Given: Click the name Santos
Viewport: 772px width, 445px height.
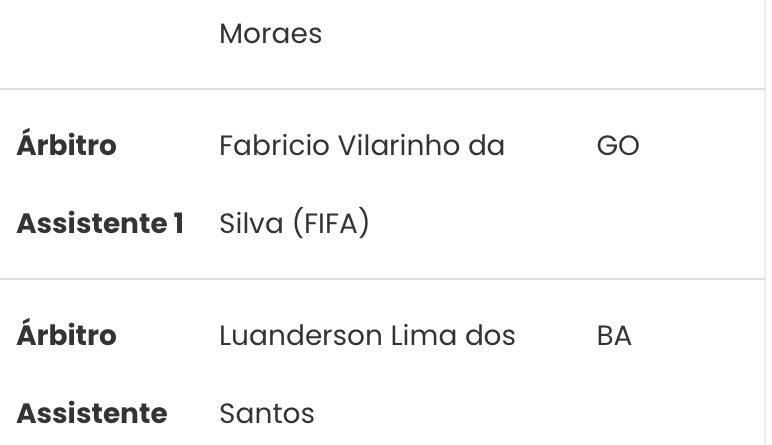Looking at the screenshot, I should pyautogui.click(x=266, y=413).
